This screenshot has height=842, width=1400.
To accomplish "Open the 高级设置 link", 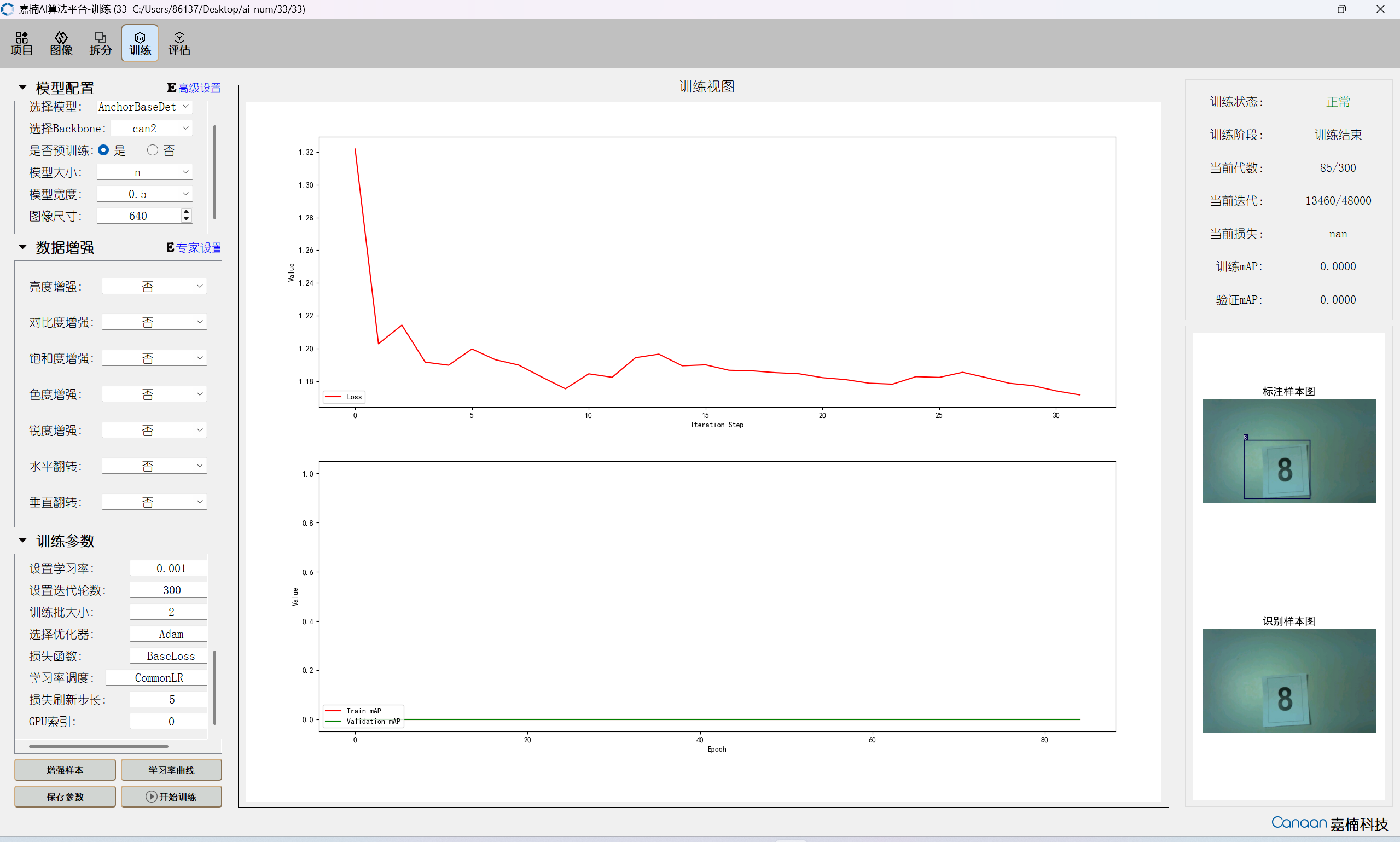I will point(199,88).
